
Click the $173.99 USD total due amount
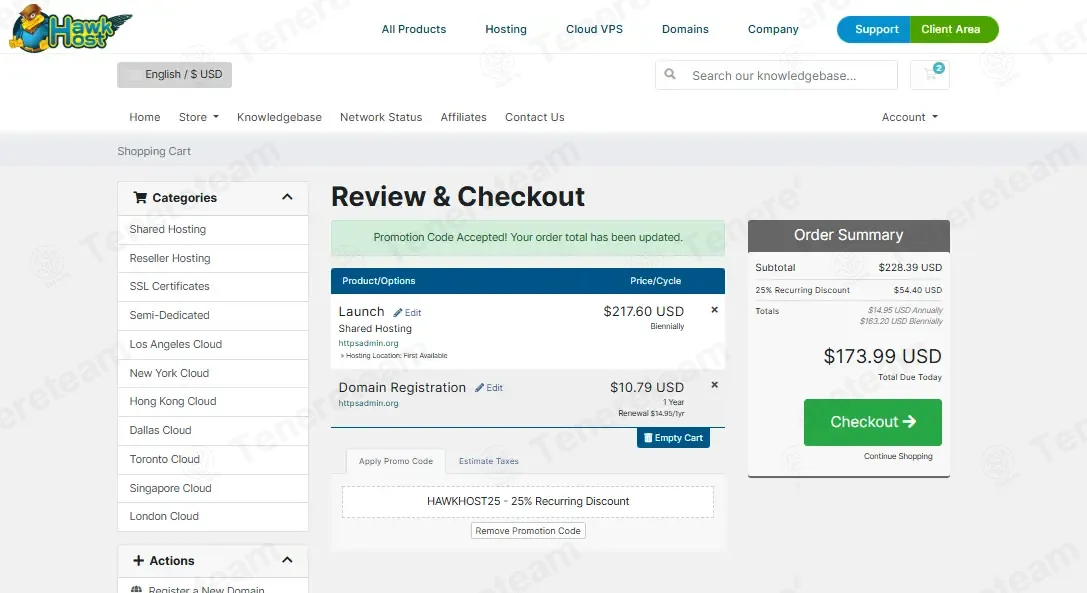(x=882, y=356)
